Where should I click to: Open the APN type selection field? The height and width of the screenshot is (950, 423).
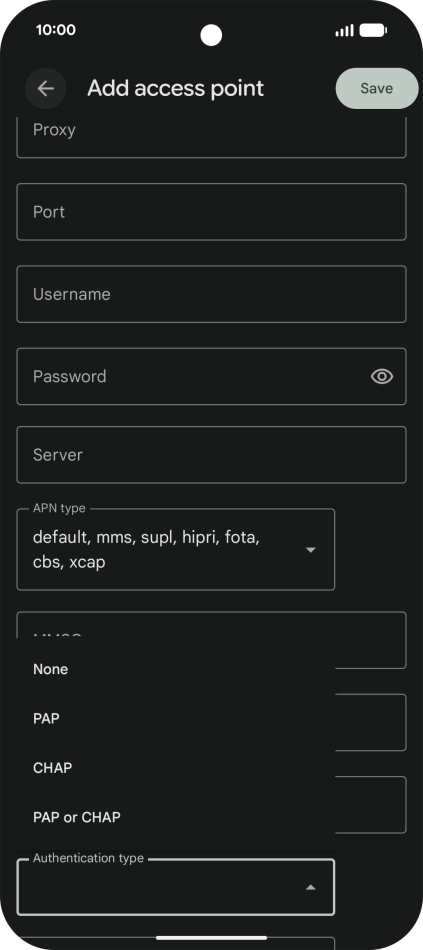click(x=176, y=550)
